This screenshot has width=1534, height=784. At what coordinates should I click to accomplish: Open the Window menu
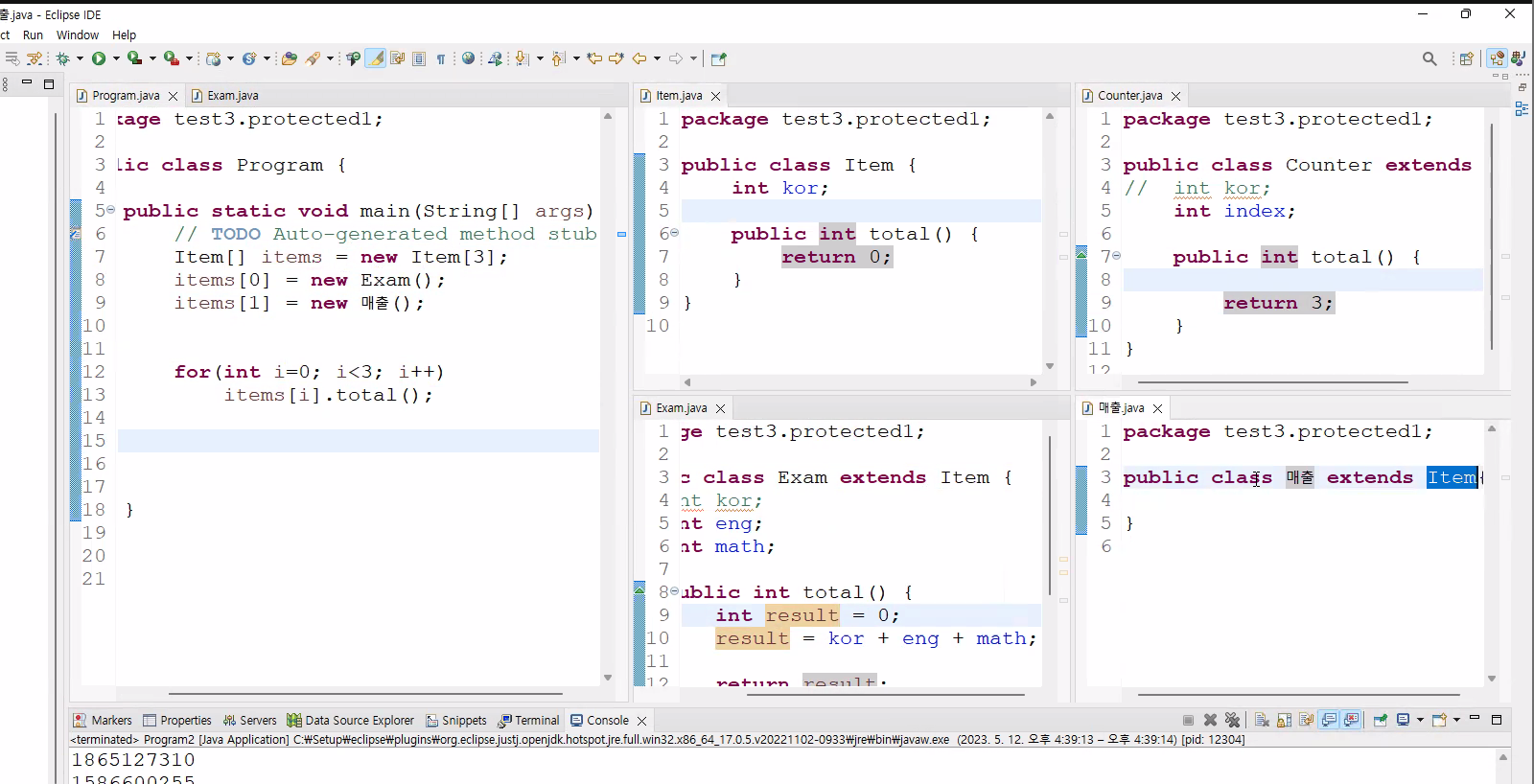click(78, 35)
